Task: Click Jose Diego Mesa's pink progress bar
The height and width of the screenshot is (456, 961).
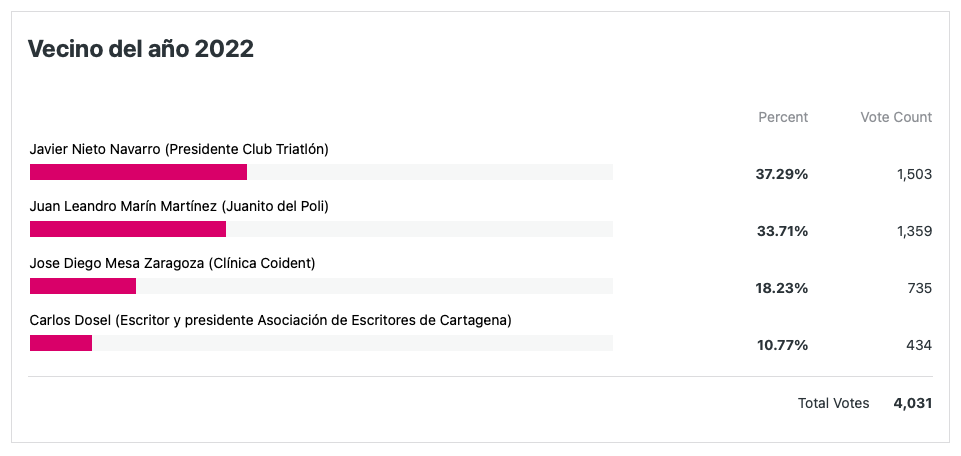Action: click(x=83, y=286)
